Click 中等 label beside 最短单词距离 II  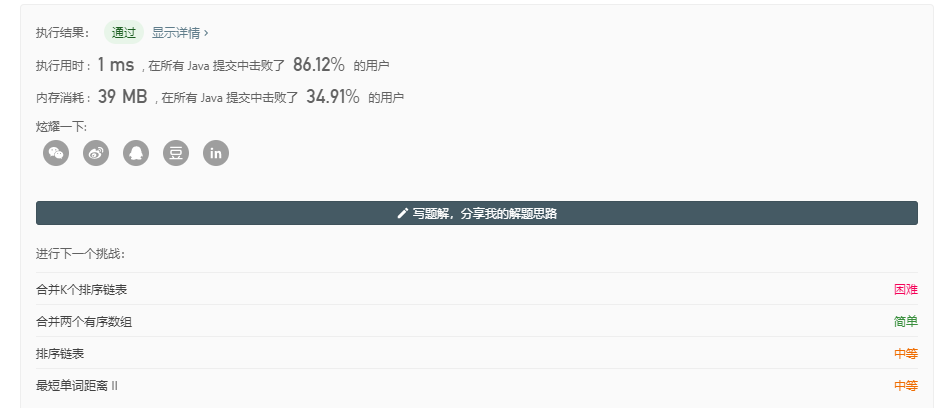click(x=905, y=385)
